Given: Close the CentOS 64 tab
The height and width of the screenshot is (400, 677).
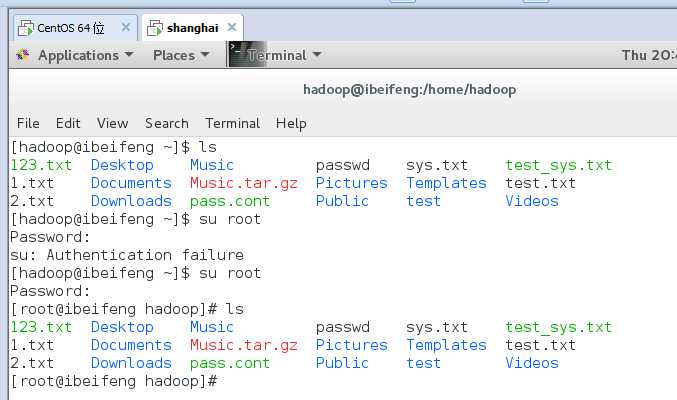Looking at the screenshot, I should (127, 27).
